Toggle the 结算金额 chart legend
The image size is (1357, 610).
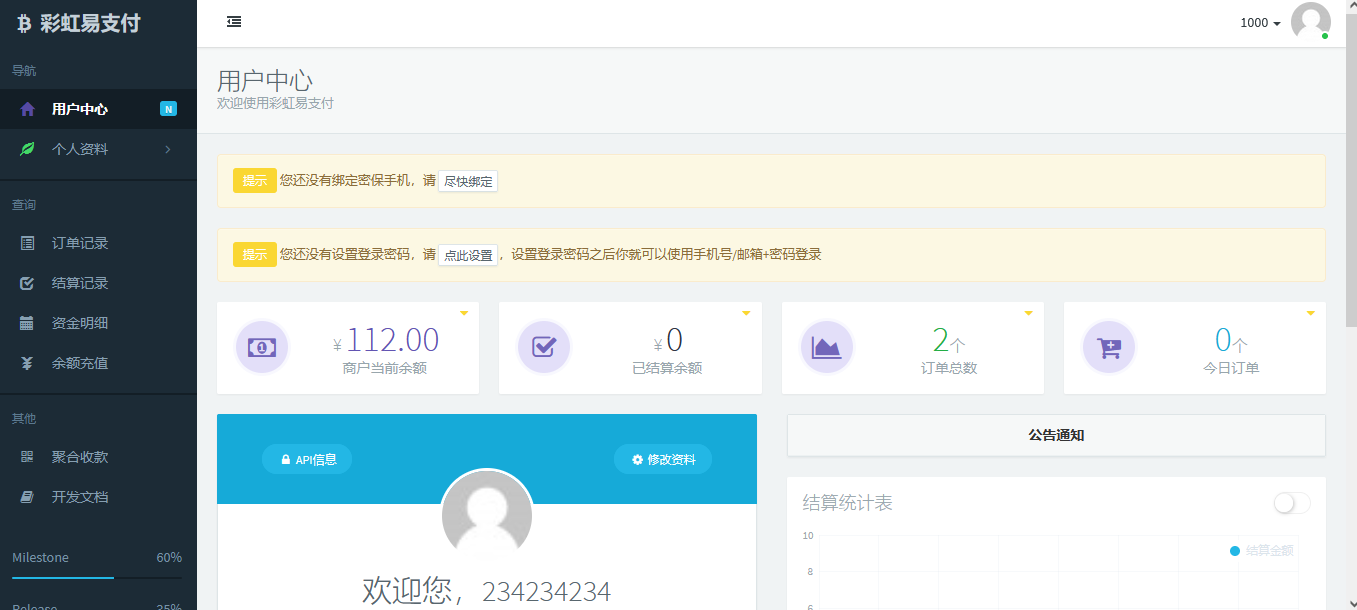[x=1264, y=550]
